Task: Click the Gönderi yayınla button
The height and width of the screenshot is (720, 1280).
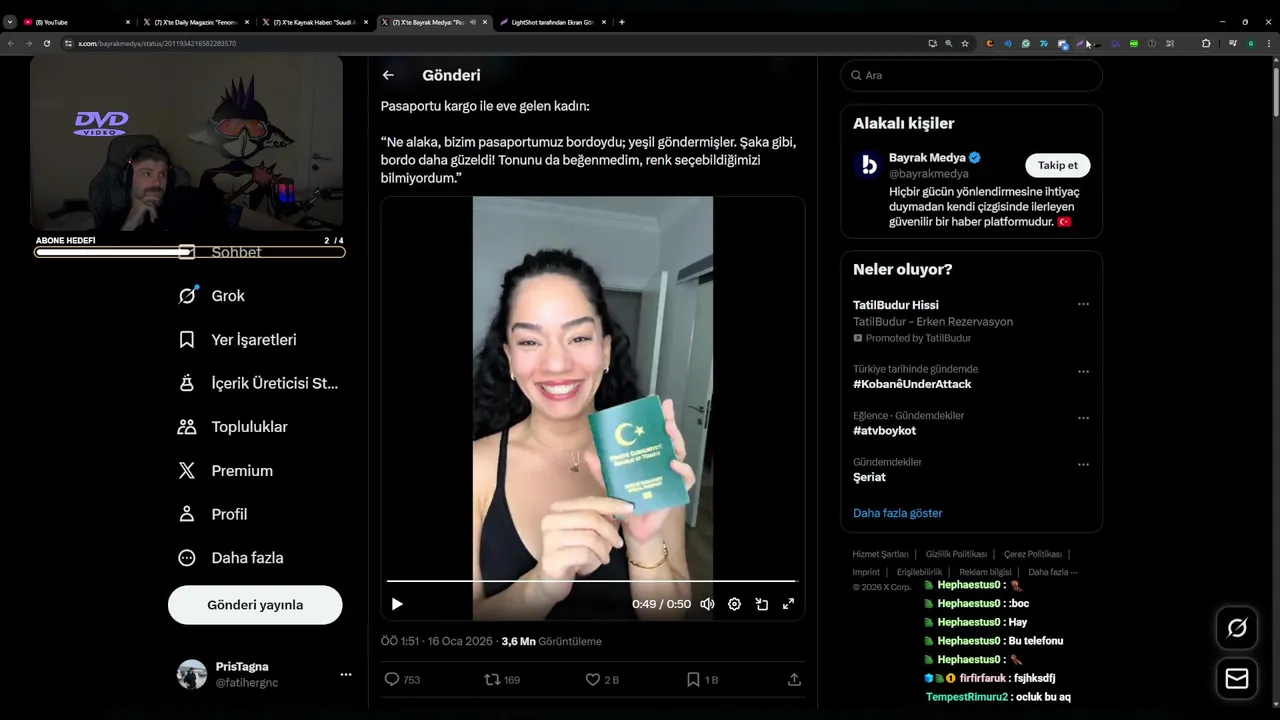Action: click(x=255, y=605)
